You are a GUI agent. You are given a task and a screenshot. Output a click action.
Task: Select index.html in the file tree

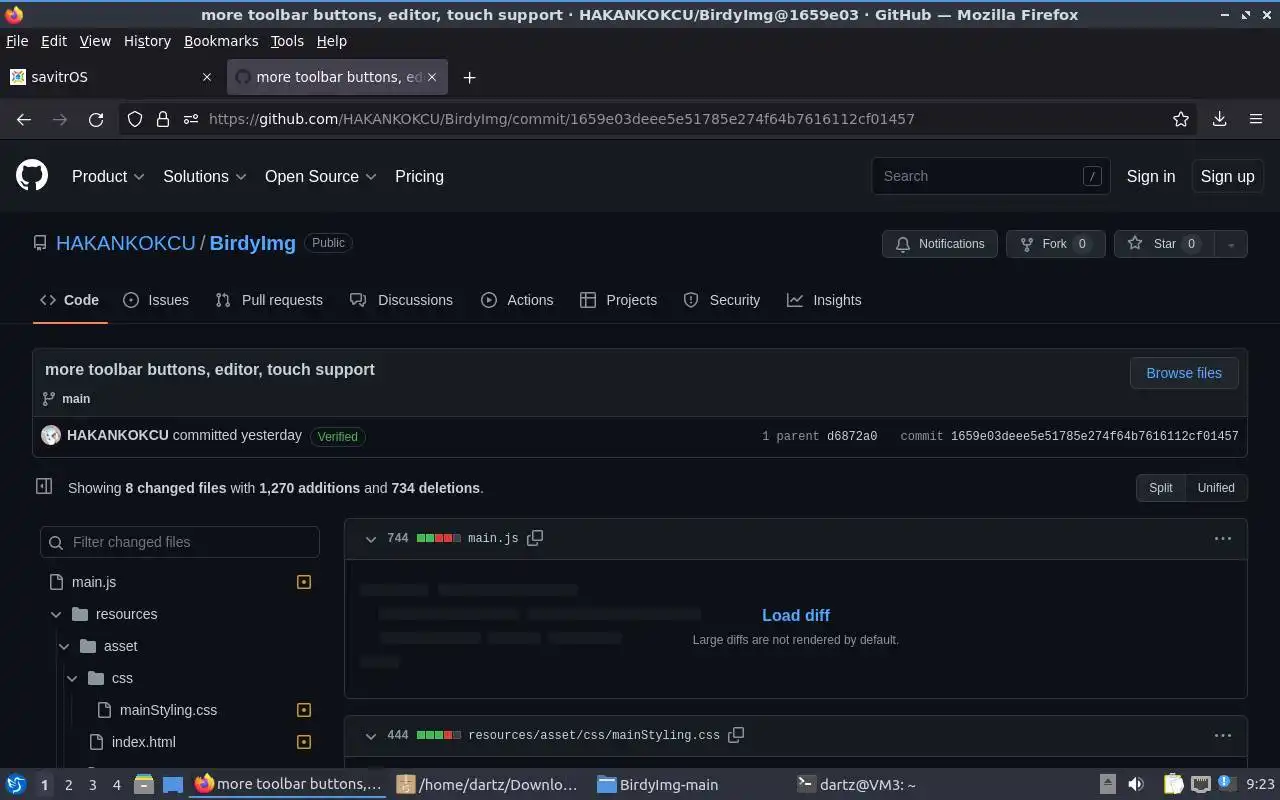click(x=143, y=742)
